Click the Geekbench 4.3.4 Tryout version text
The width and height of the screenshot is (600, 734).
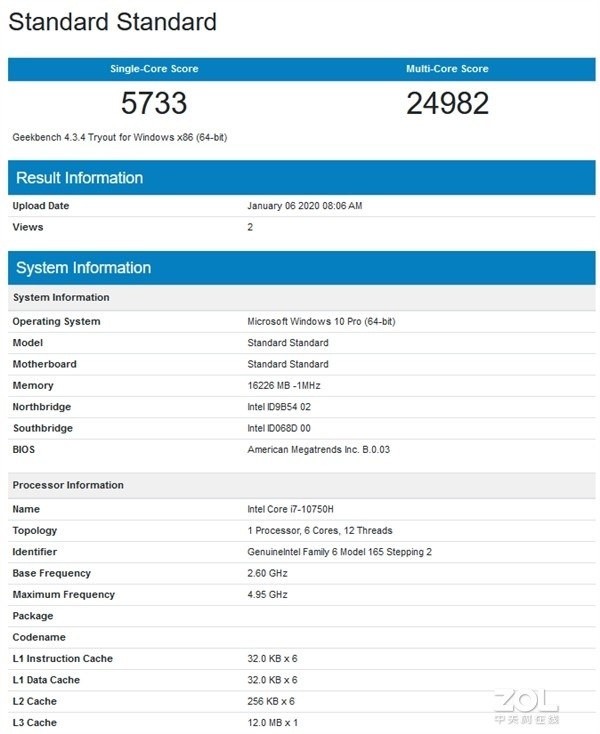120,137
